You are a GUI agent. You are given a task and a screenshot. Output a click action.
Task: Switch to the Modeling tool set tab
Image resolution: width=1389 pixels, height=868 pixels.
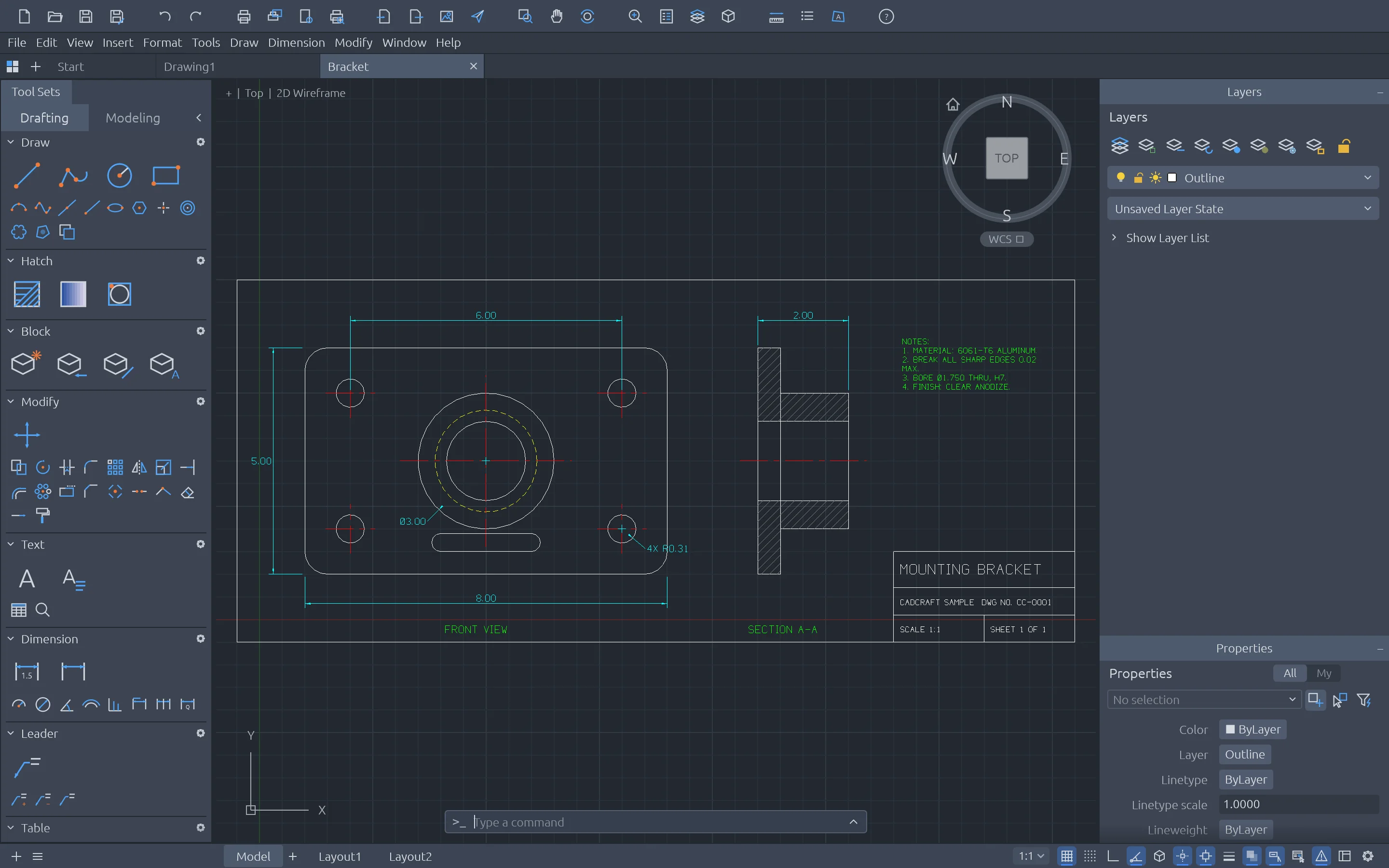(x=133, y=118)
